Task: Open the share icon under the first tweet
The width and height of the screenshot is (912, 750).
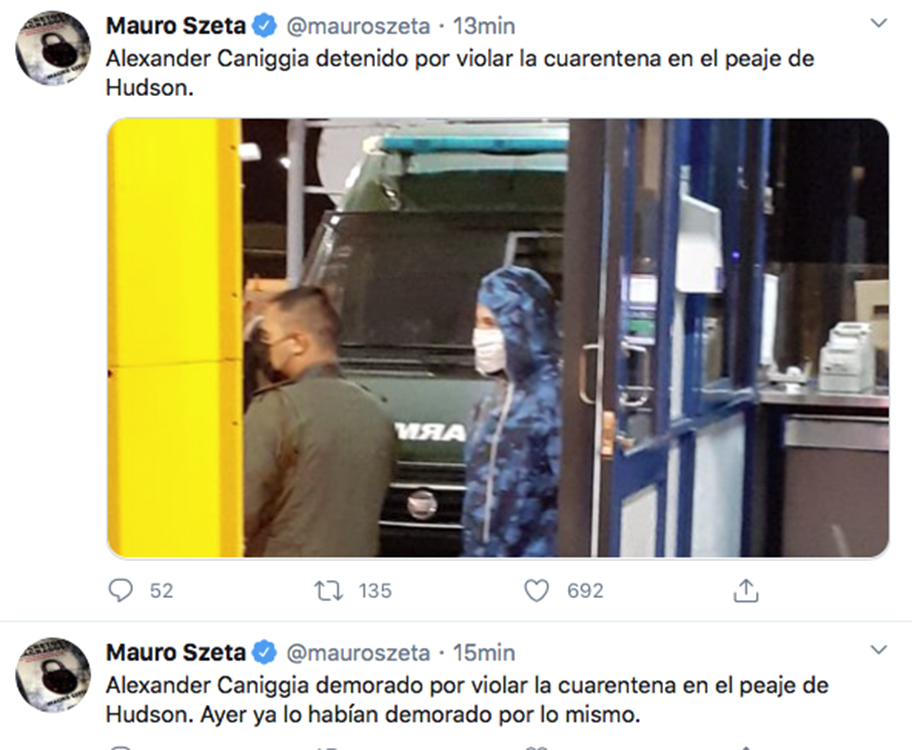Action: tap(746, 591)
